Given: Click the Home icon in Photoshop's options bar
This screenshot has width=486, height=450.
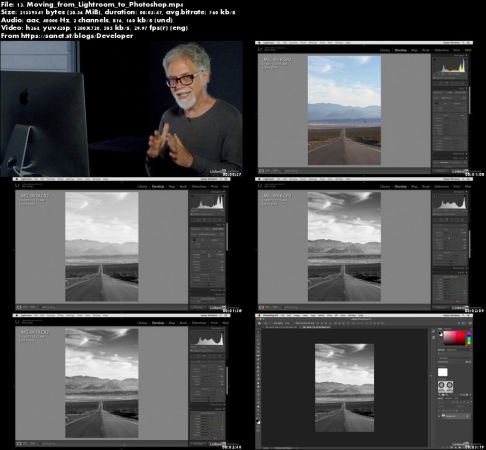Looking at the screenshot, I should [x=259, y=323].
